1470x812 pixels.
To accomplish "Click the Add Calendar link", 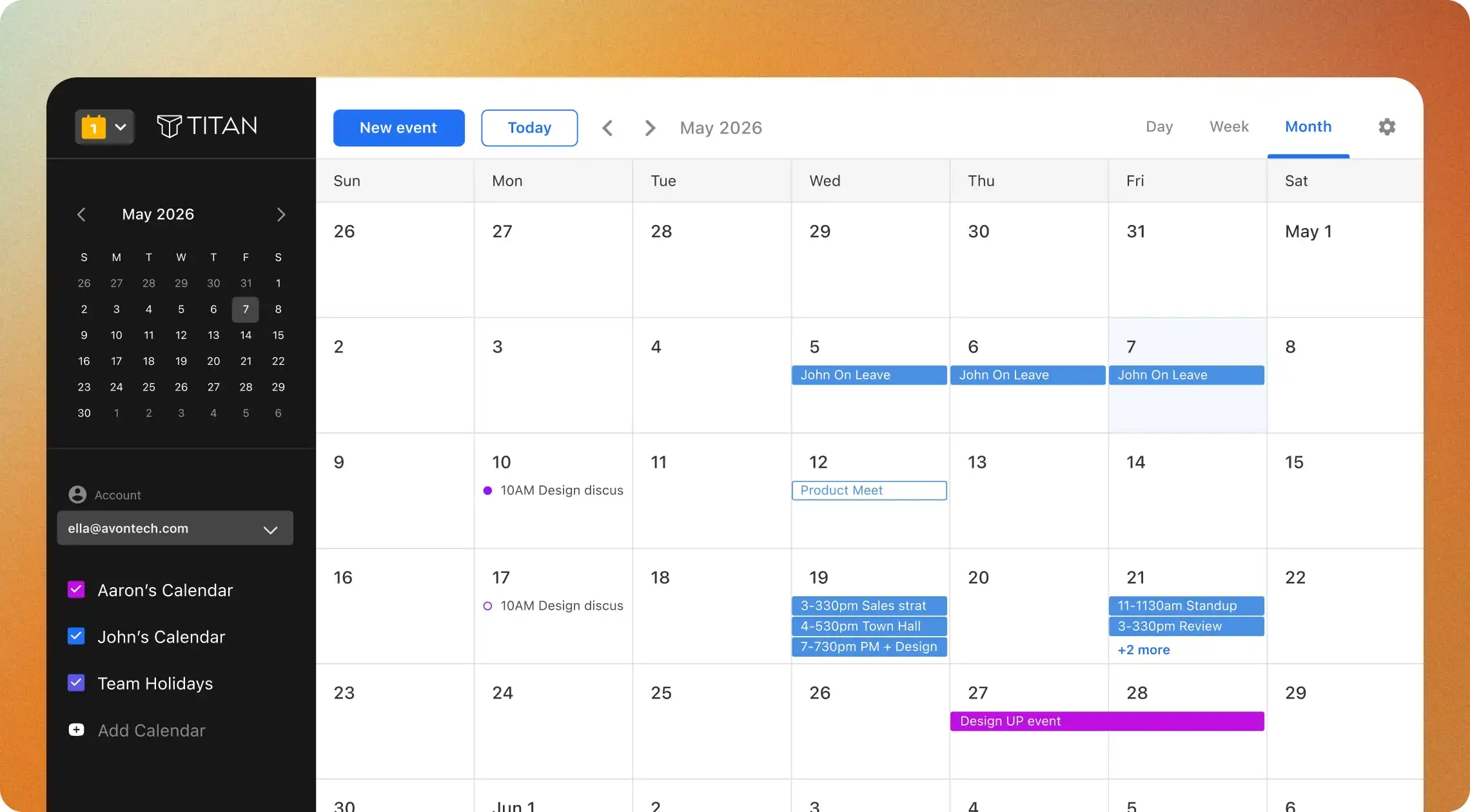I will pos(152,730).
